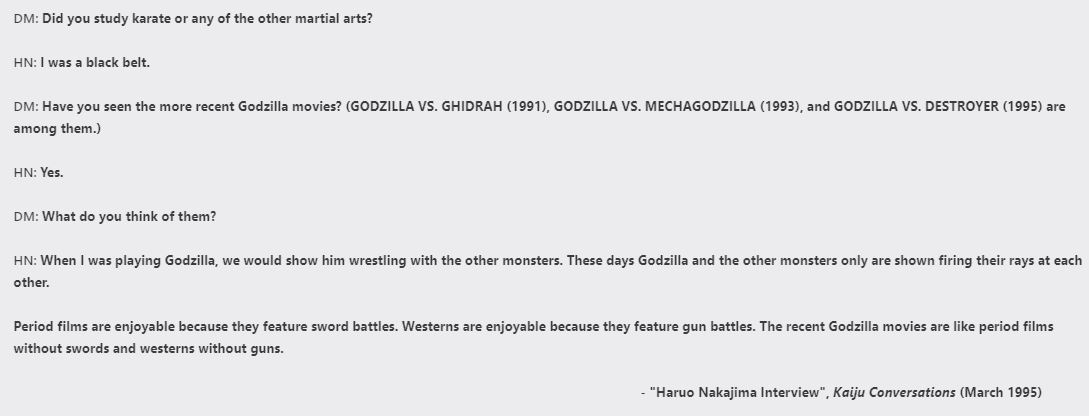This screenshot has width=1089, height=416.
Task: Click the "Haruo Nakajima Interview" citation title
Action: [736, 392]
